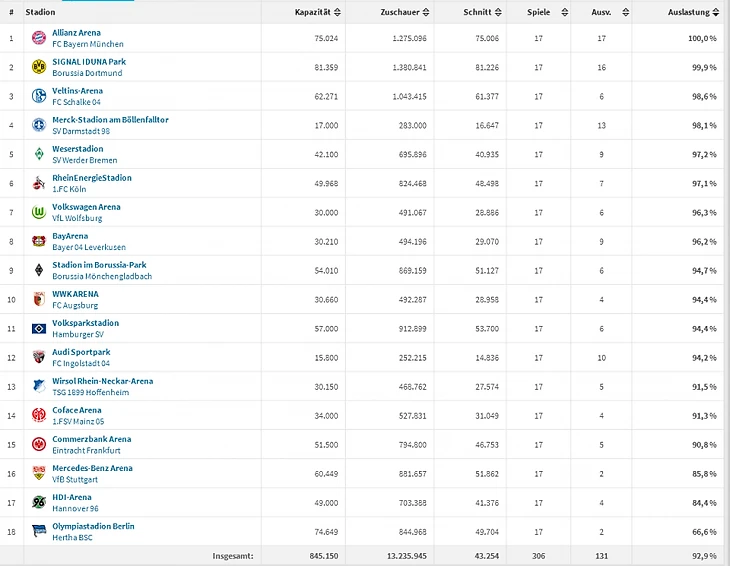Sort table by Ausv. column
The height and width of the screenshot is (566, 730).
point(606,12)
